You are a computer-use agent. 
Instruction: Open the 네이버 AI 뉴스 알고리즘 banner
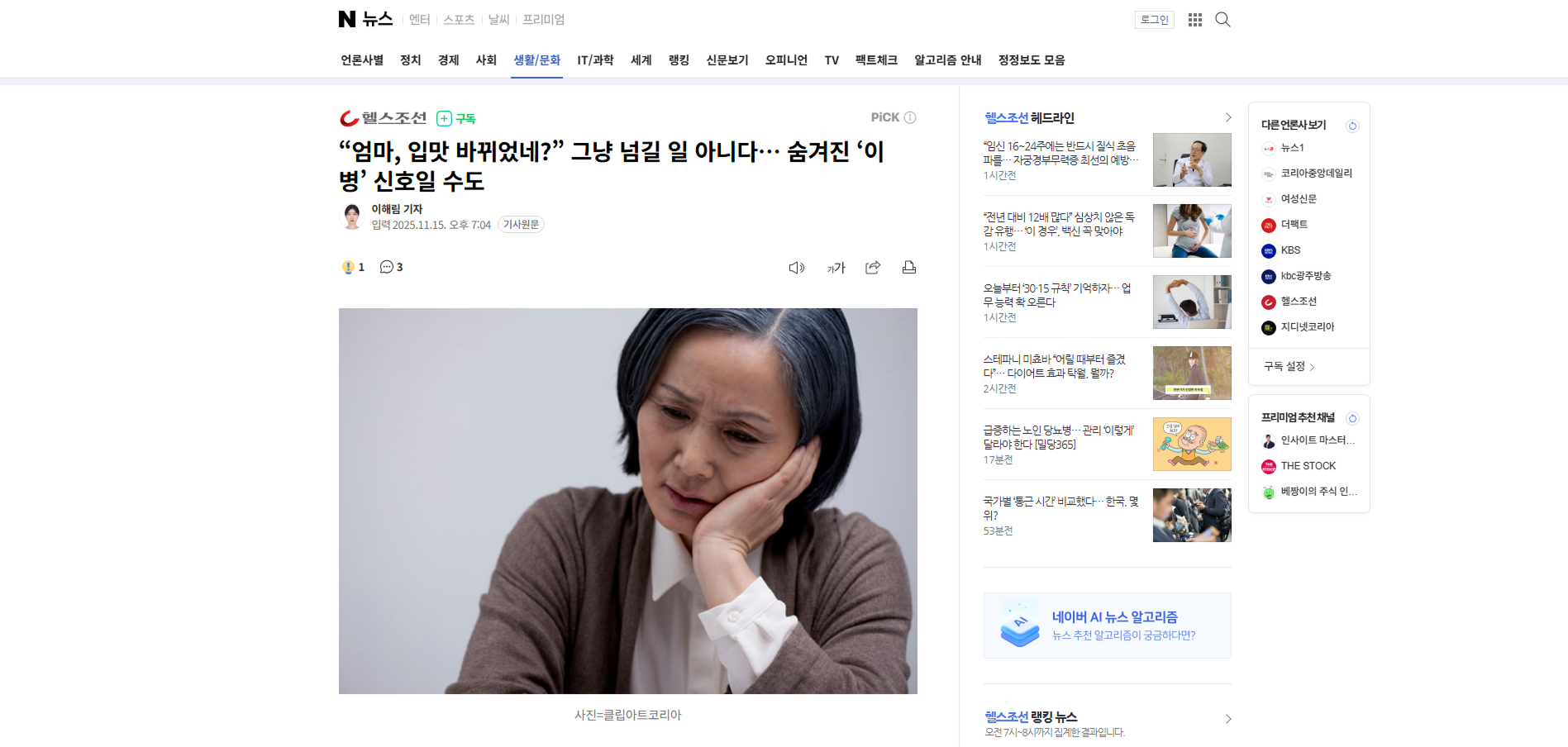1107,626
